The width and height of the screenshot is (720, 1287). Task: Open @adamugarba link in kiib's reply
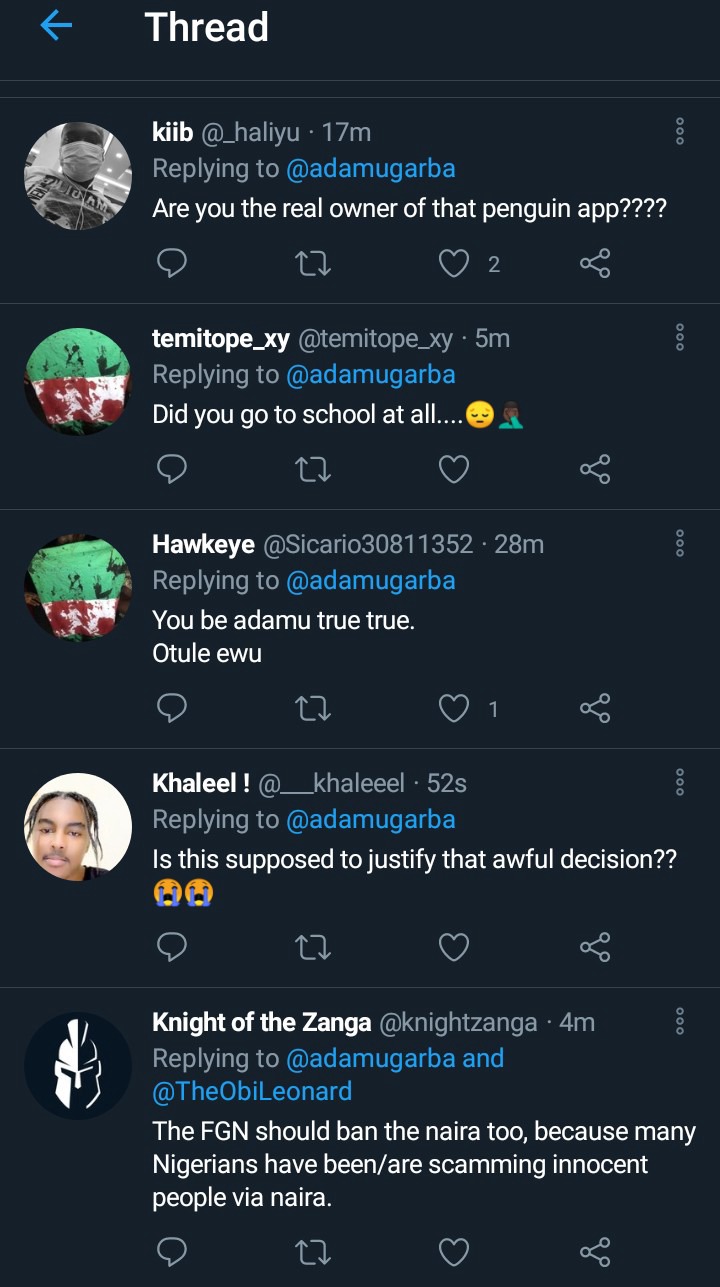coord(371,168)
